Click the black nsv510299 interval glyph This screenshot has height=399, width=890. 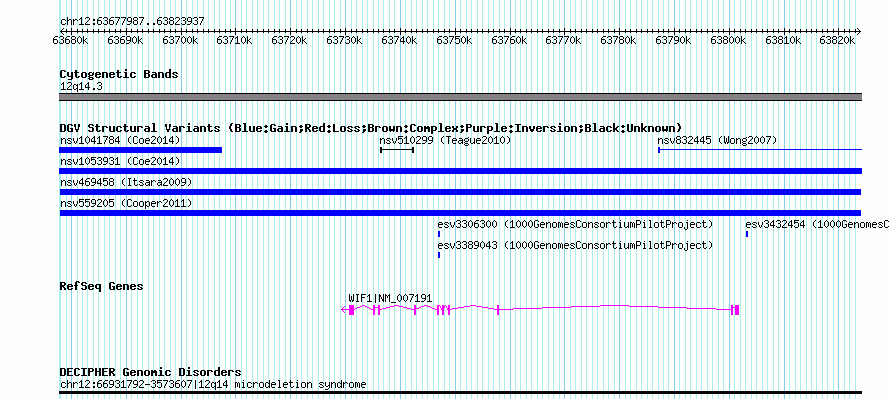click(397, 150)
